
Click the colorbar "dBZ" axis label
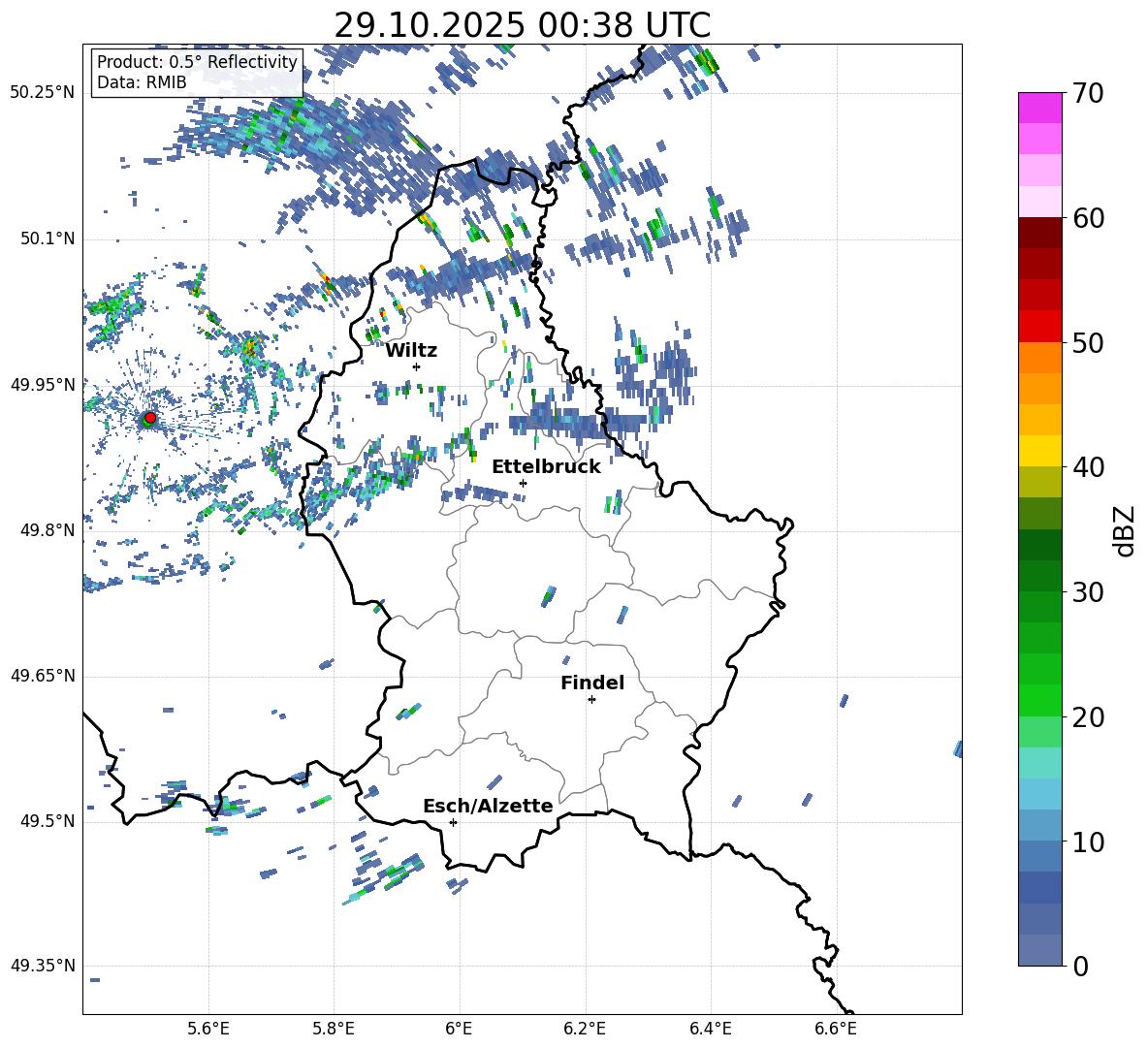1125,530
